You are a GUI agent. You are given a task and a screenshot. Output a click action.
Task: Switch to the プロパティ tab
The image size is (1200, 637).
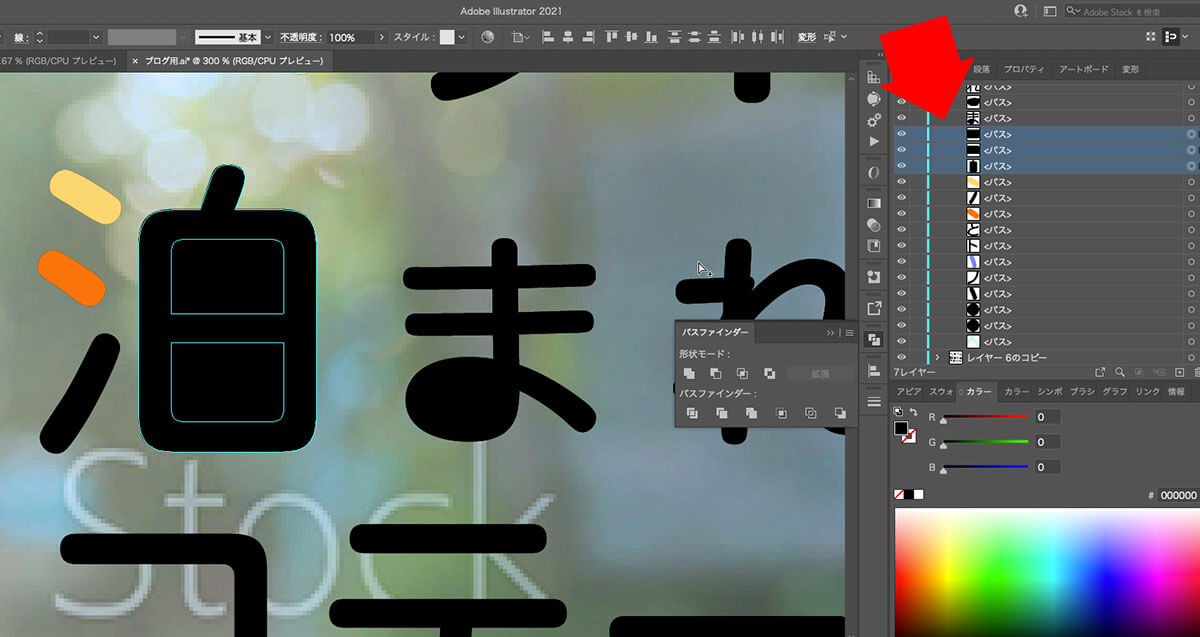pos(1024,69)
